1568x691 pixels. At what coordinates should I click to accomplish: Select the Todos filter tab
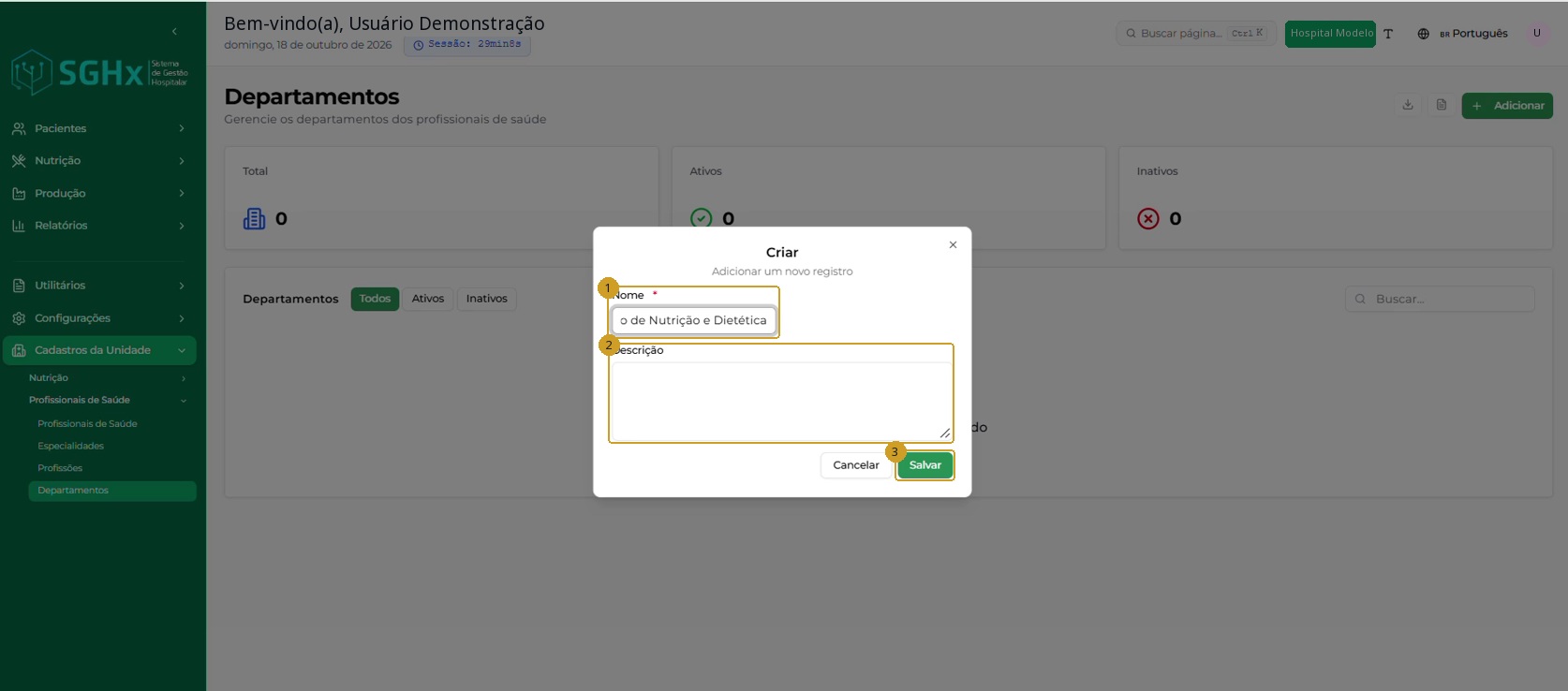pyautogui.click(x=375, y=299)
